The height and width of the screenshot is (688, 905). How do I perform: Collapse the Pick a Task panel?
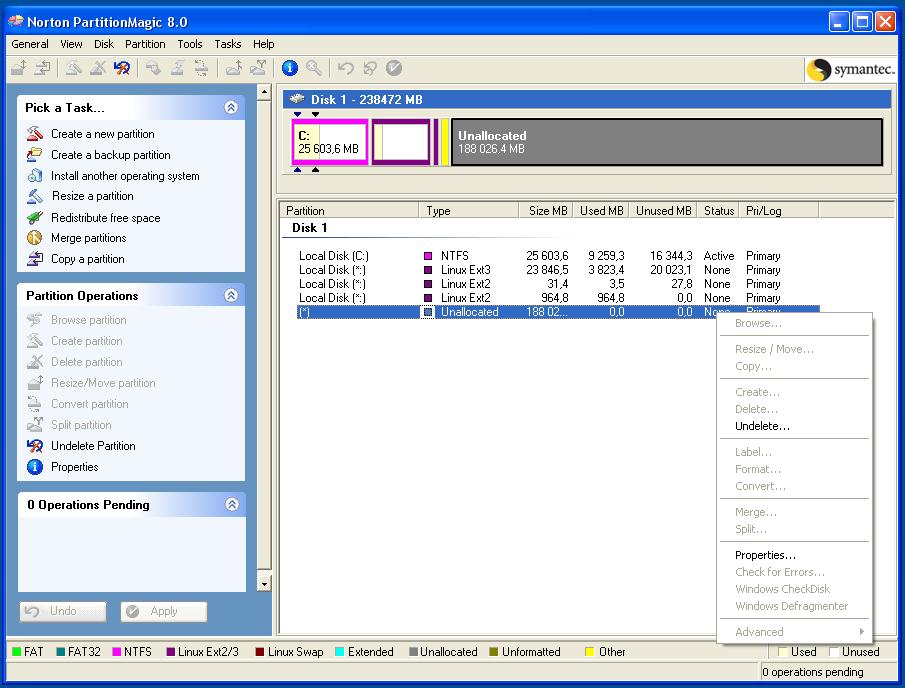pos(231,107)
